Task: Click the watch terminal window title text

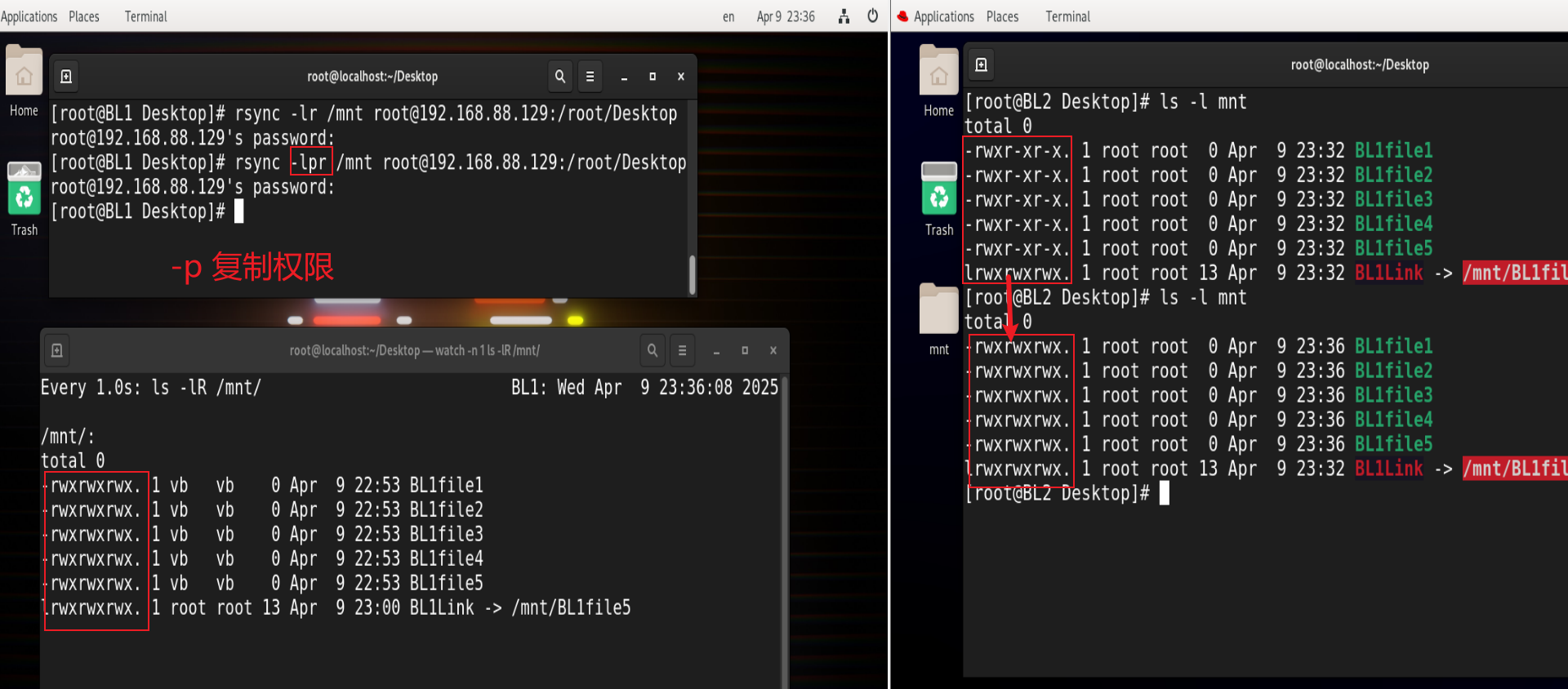Action: (x=414, y=350)
